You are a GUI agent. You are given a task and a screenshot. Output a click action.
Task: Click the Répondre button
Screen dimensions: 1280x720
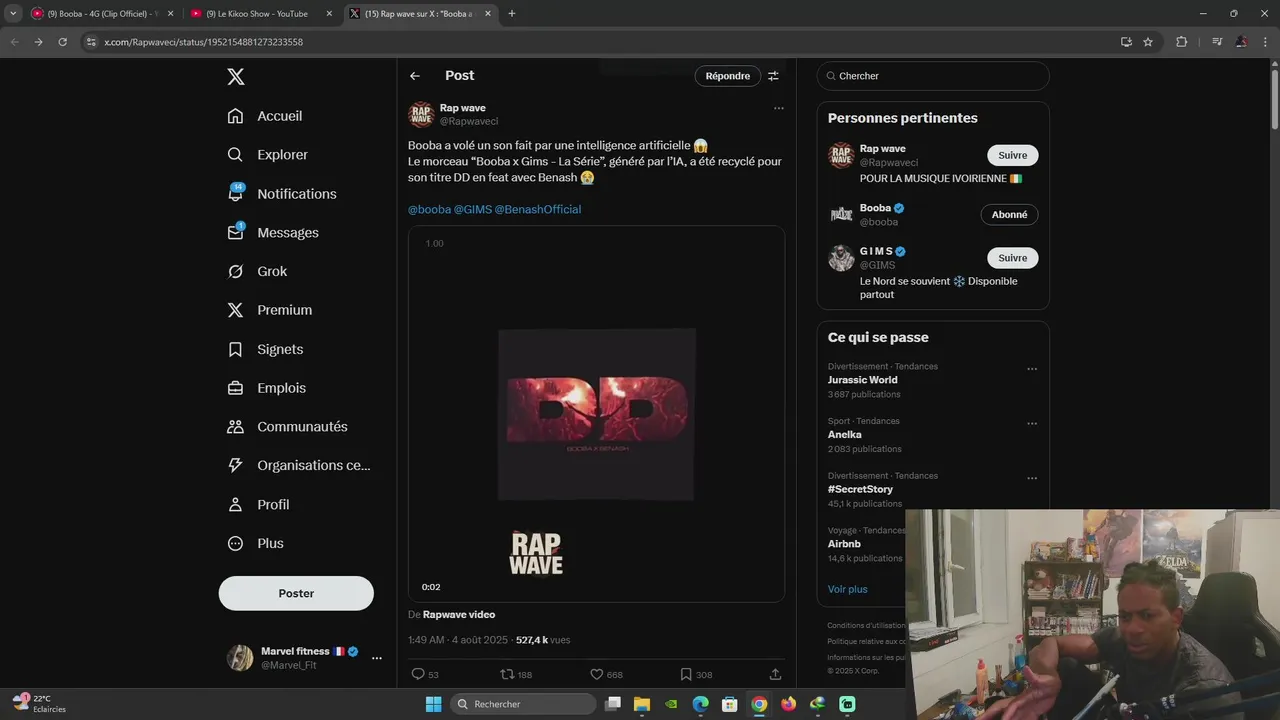[x=727, y=76]
